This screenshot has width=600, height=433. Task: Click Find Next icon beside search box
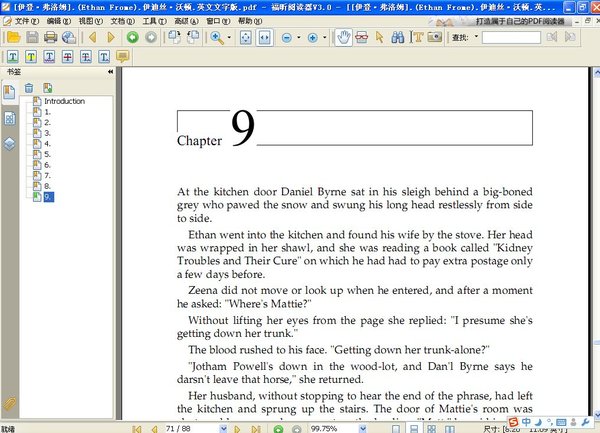coord(570,37)
